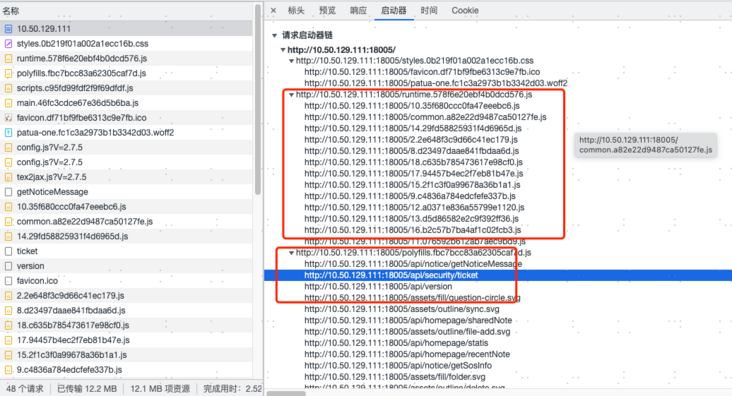Viewport: 732px width, 396px height.
Task: Switch to the 时间 tab
Action: click(x=429, y=10)
